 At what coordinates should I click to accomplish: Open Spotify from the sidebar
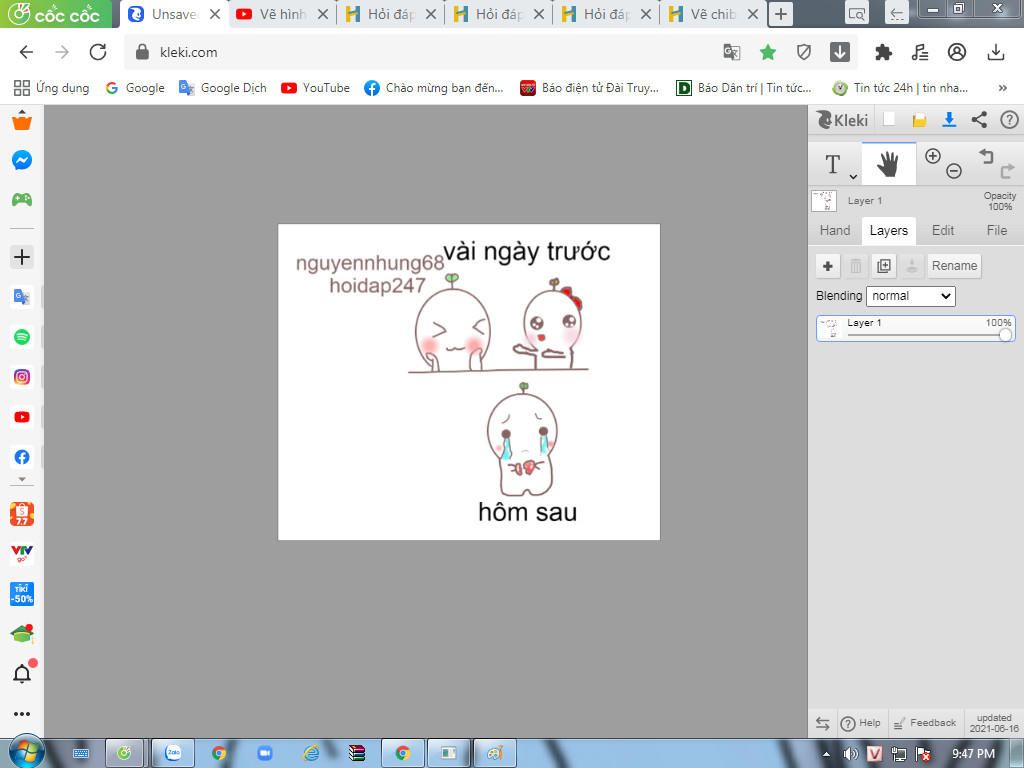[22, 337]
